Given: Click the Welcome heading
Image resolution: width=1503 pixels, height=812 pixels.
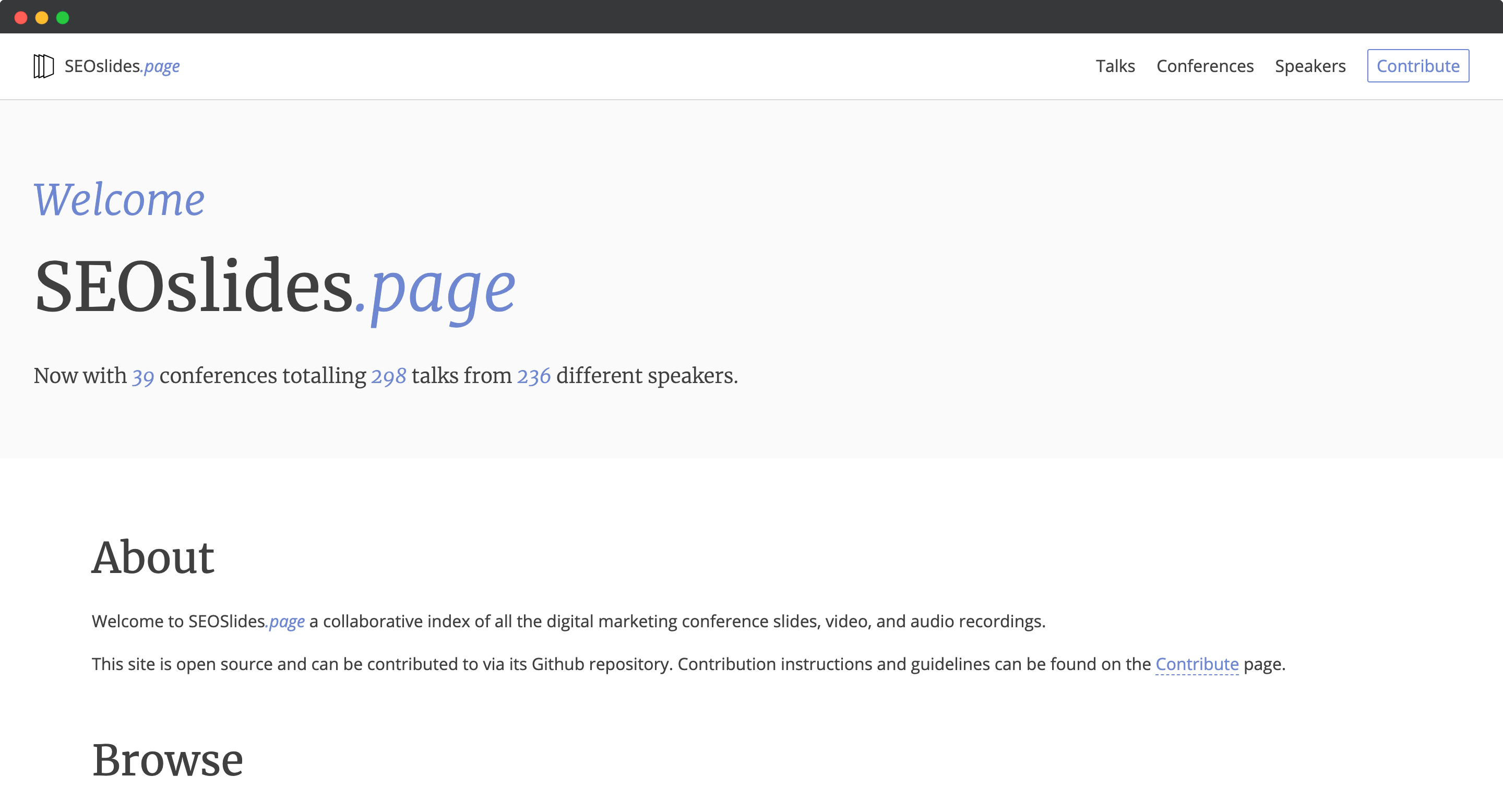Looking at the screenshot, I should pyautogui.click(x=119, y=200).
